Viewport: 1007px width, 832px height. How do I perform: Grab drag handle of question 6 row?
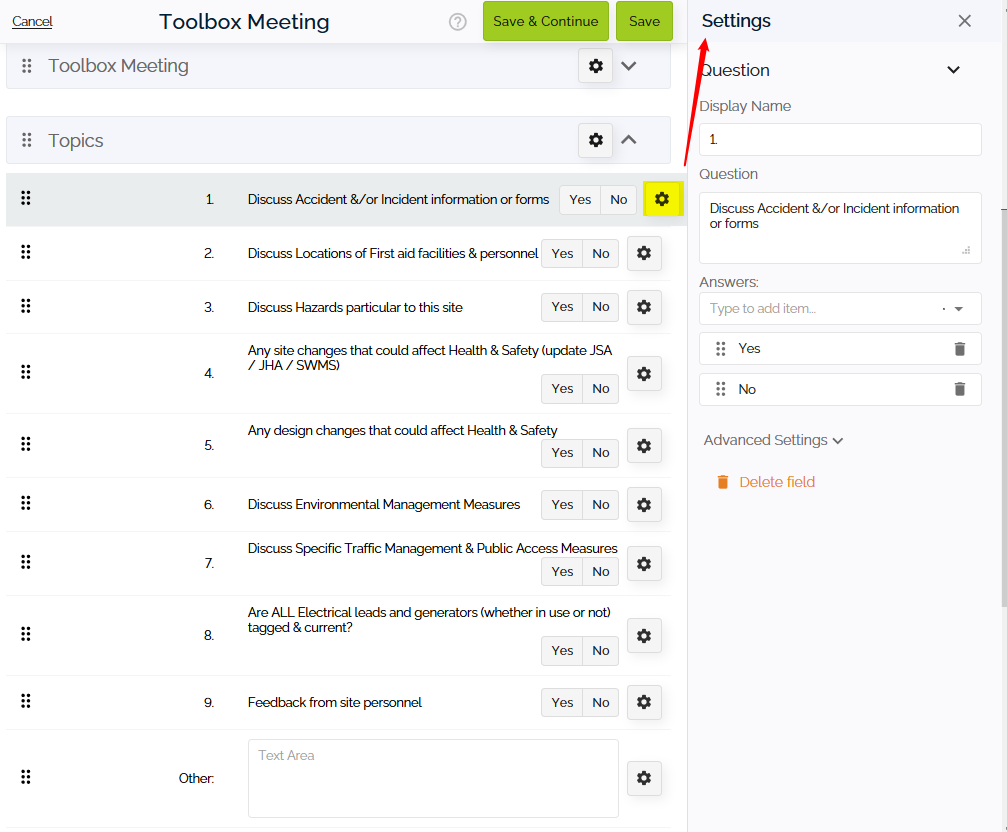point(26,503)
